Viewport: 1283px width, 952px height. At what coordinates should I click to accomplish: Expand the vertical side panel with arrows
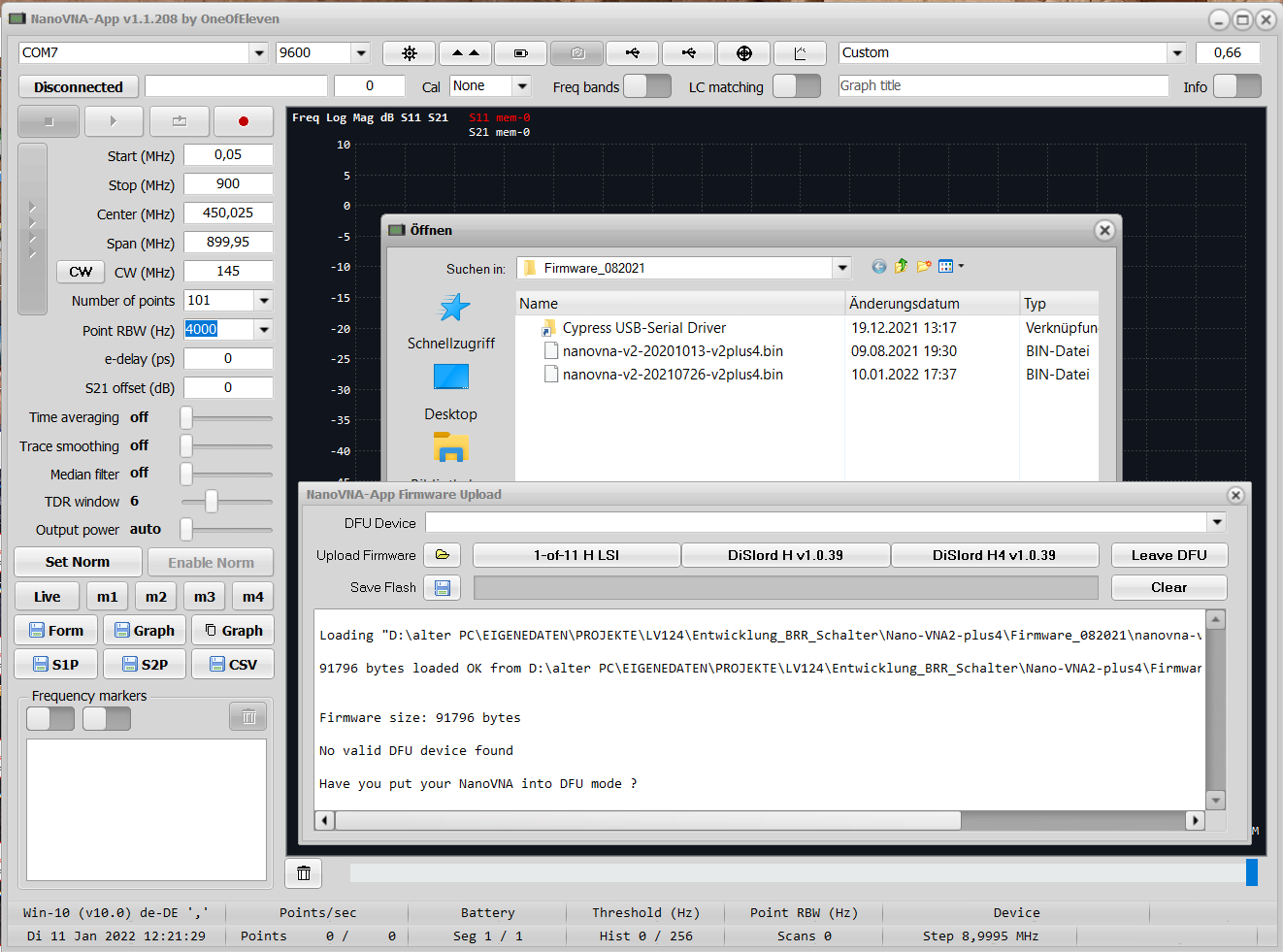coord(33,230)
